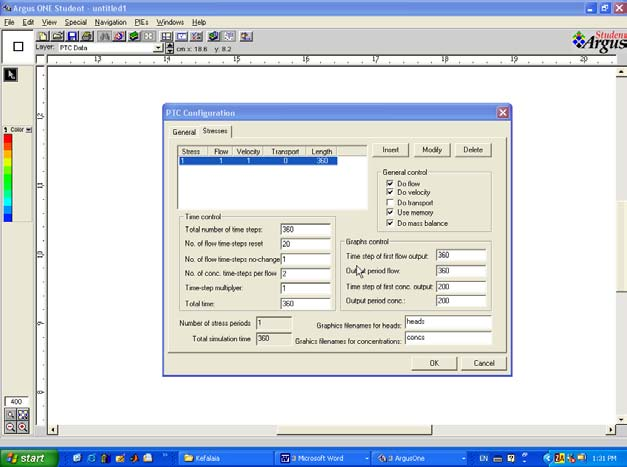Open the PIEs menu
The width and height of the screenshot is (627, 467).
tap(141, 22)
